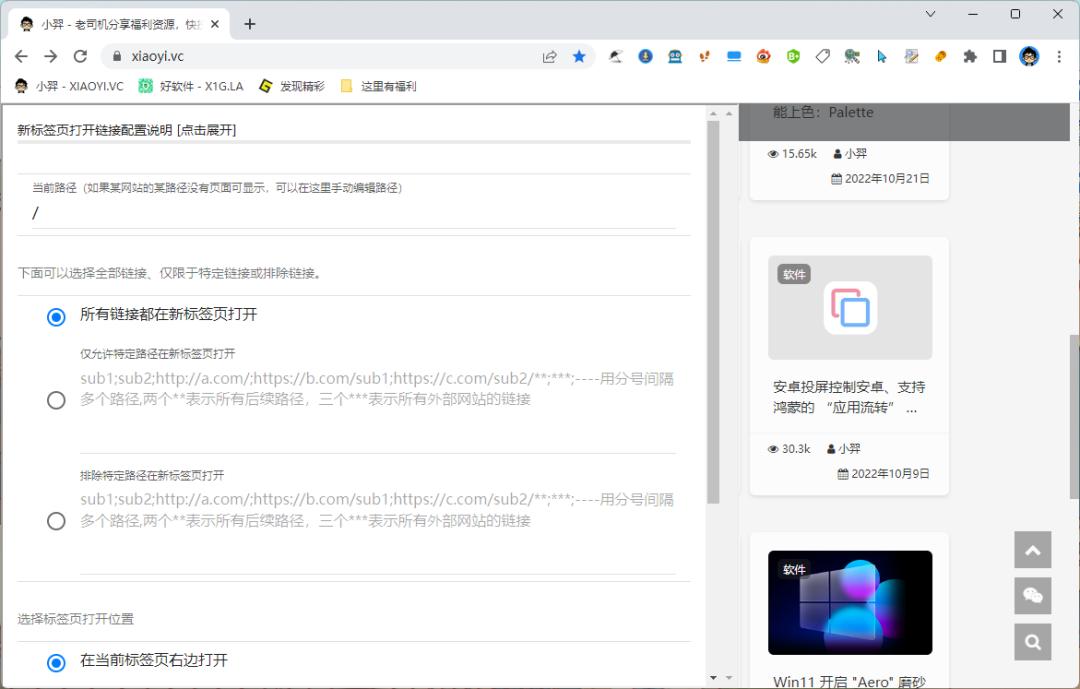Open the Sina Weibo extension icon
Viewport: 1080px width, 689px height.
[763, 57]
